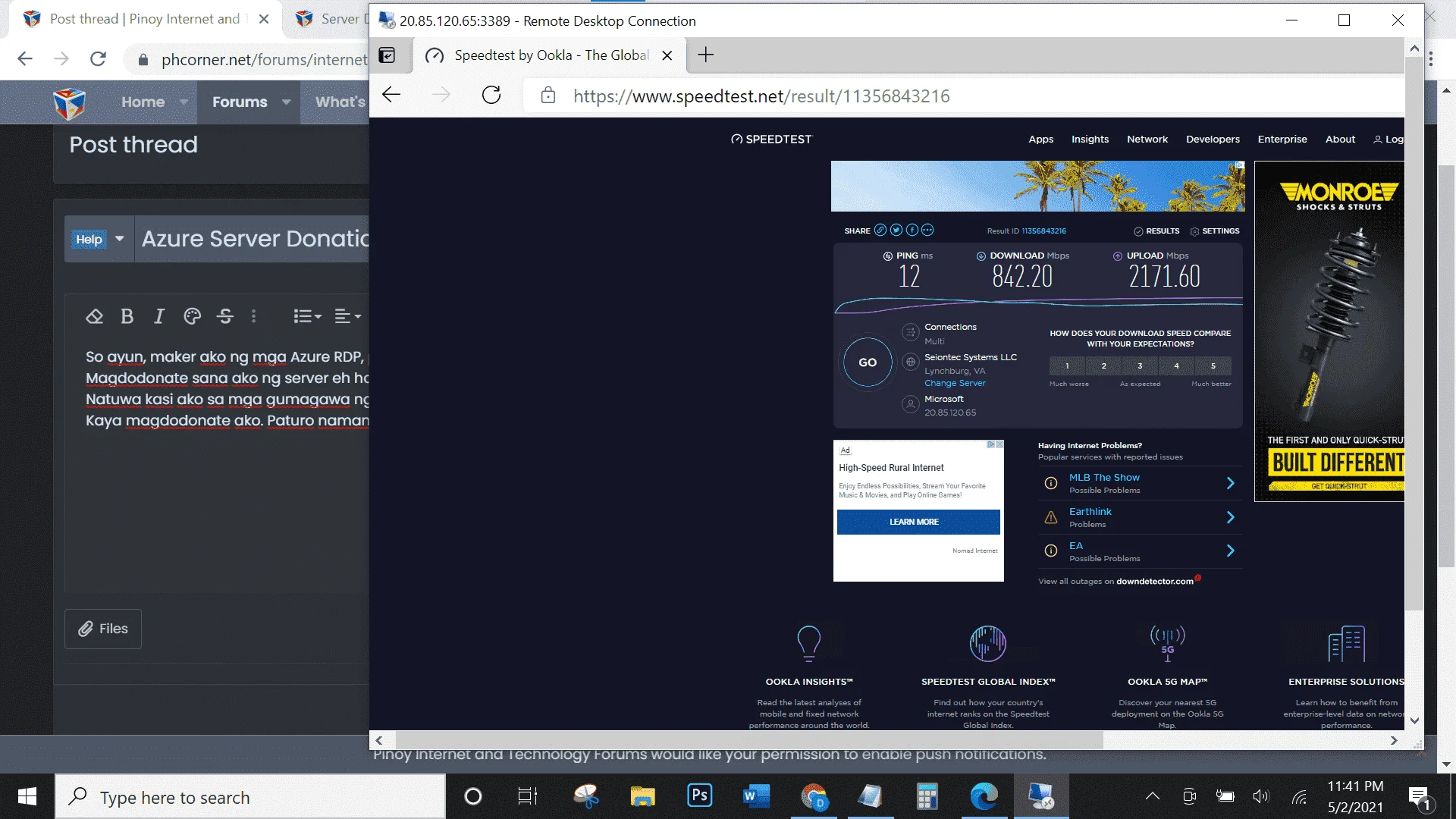Click Ookla 5G Map antenna icon
Viewport: 1456px width, 819px height.
click(1167, 643)
